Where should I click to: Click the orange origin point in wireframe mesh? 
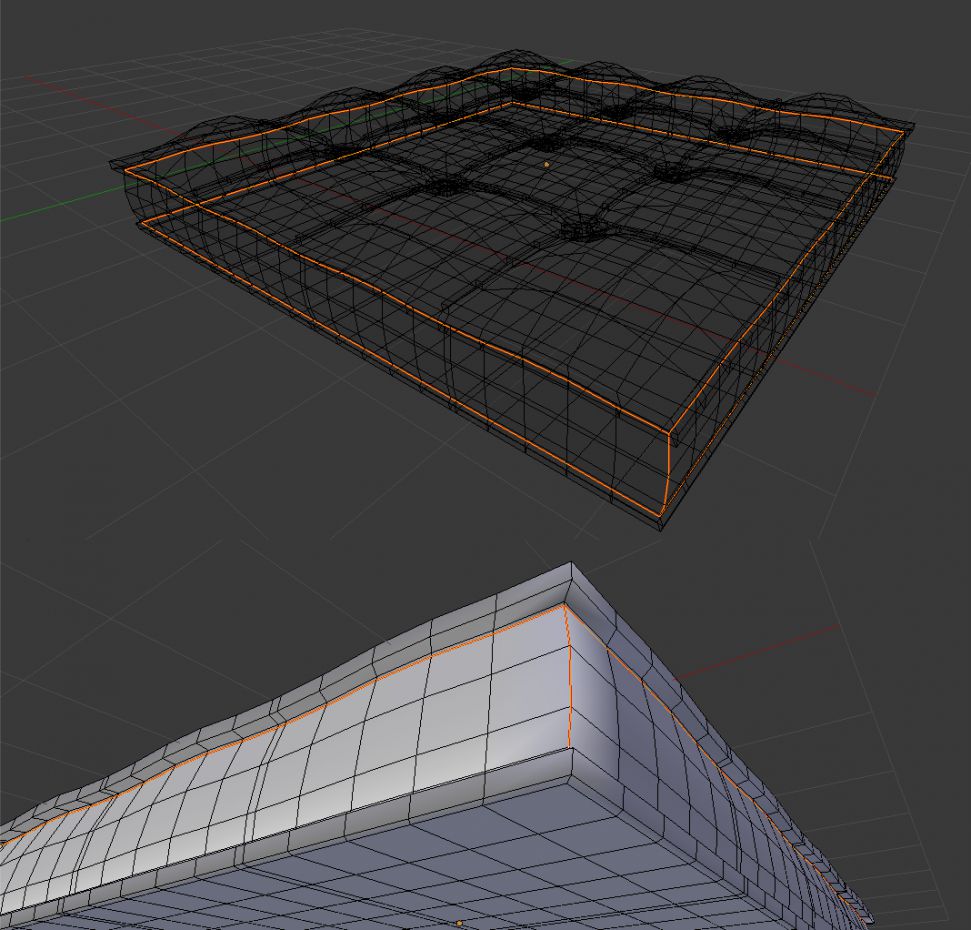click(x=546, y=165)
